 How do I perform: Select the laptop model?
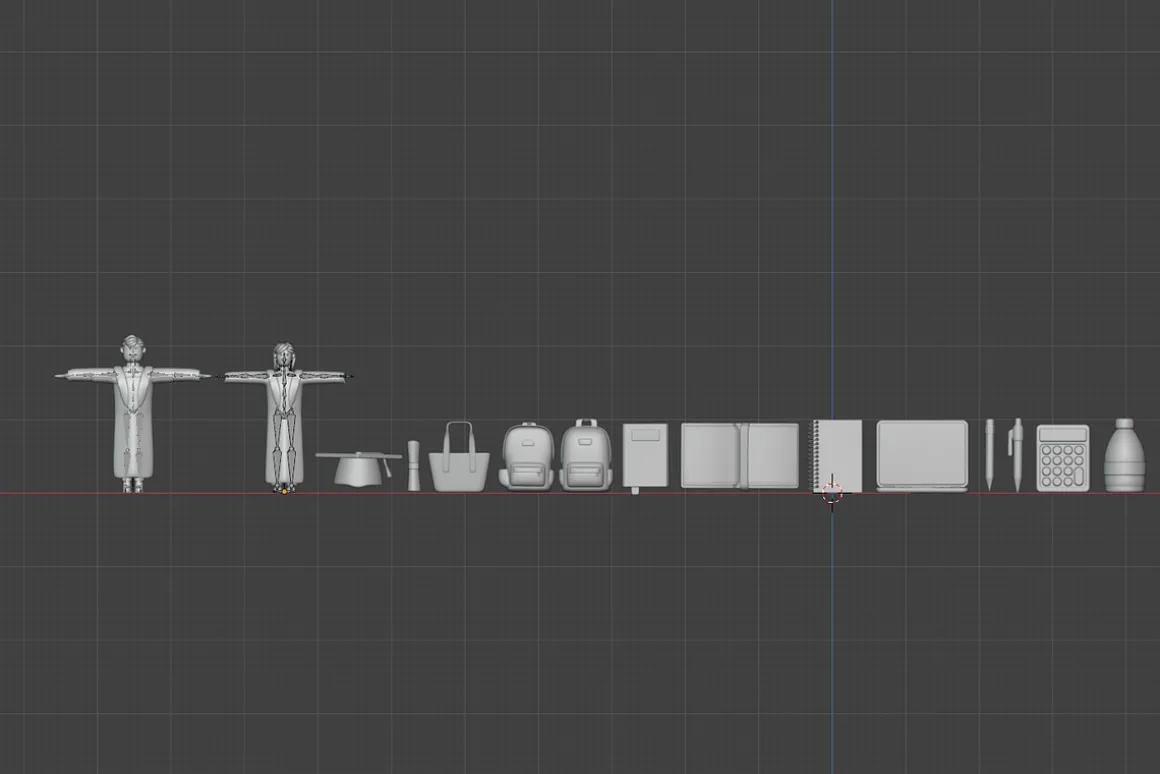click(x=923, y=456)
